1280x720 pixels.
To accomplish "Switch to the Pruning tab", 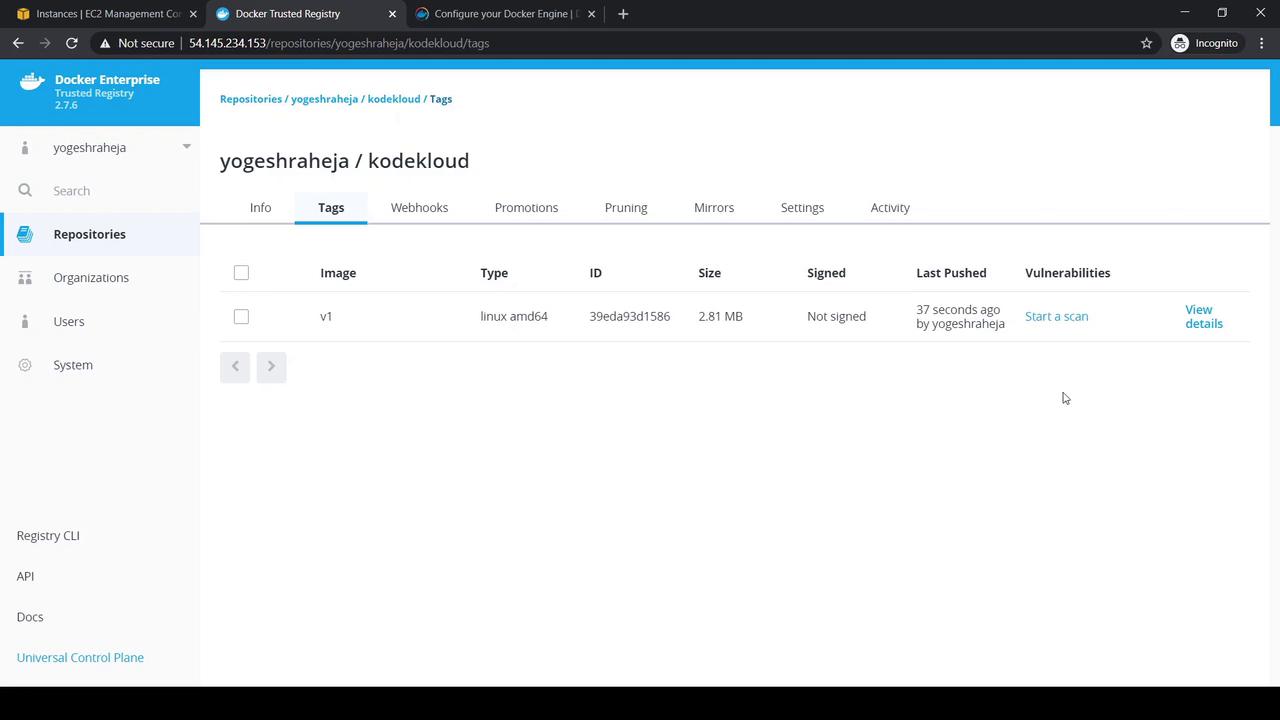I will (x=626, y=208).
